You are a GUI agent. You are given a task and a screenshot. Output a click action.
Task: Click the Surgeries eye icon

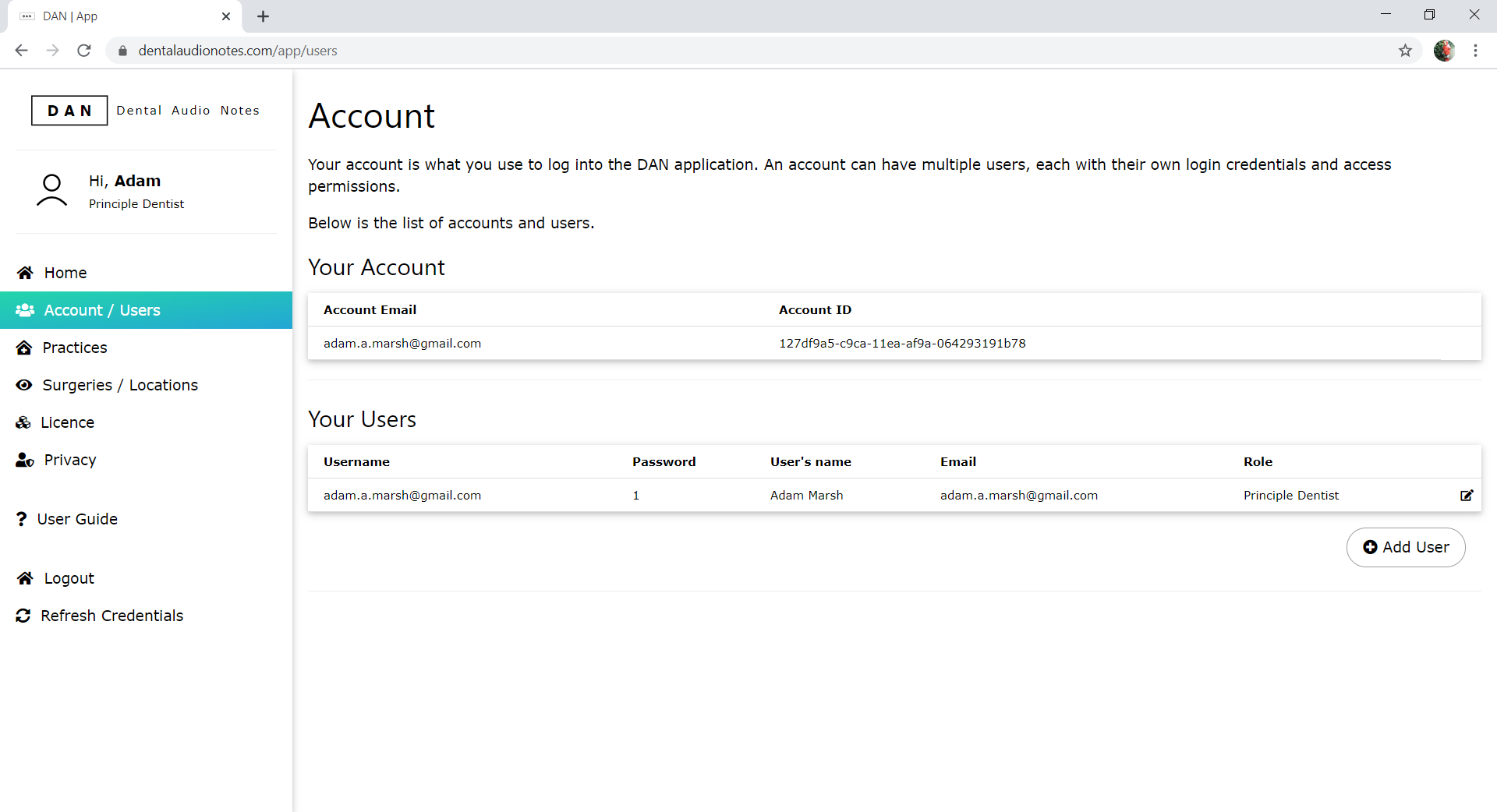[24, 385]
